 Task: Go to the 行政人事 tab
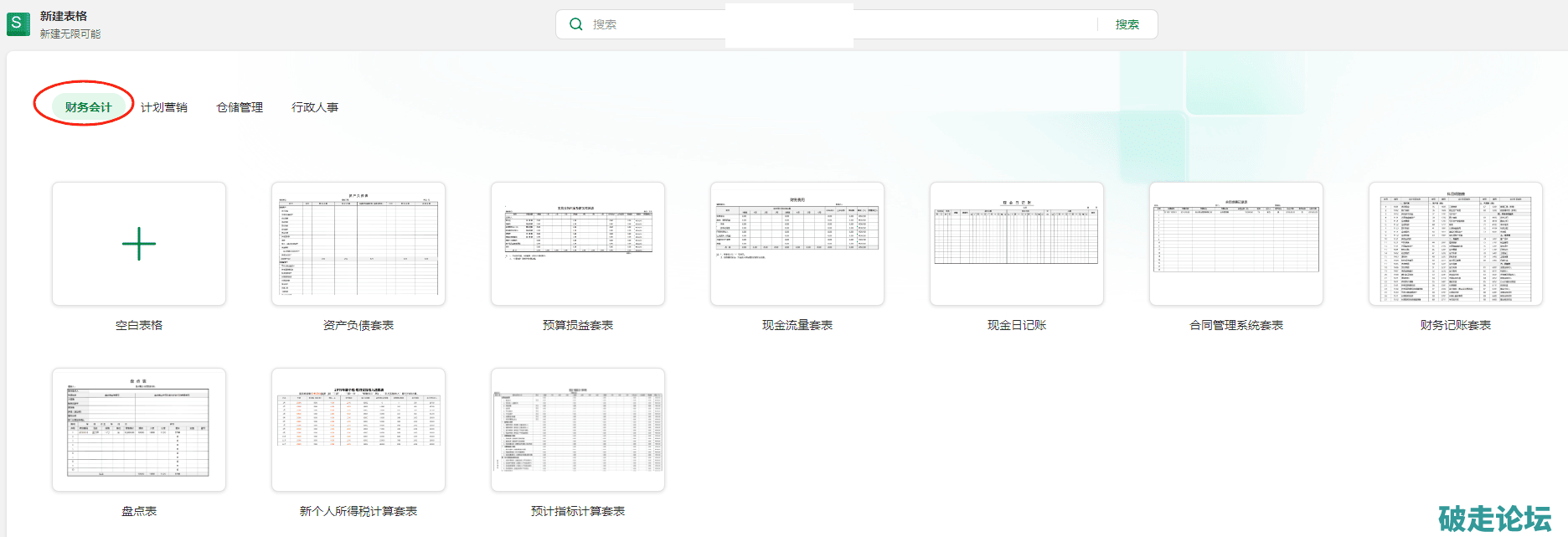click(315, 107)
